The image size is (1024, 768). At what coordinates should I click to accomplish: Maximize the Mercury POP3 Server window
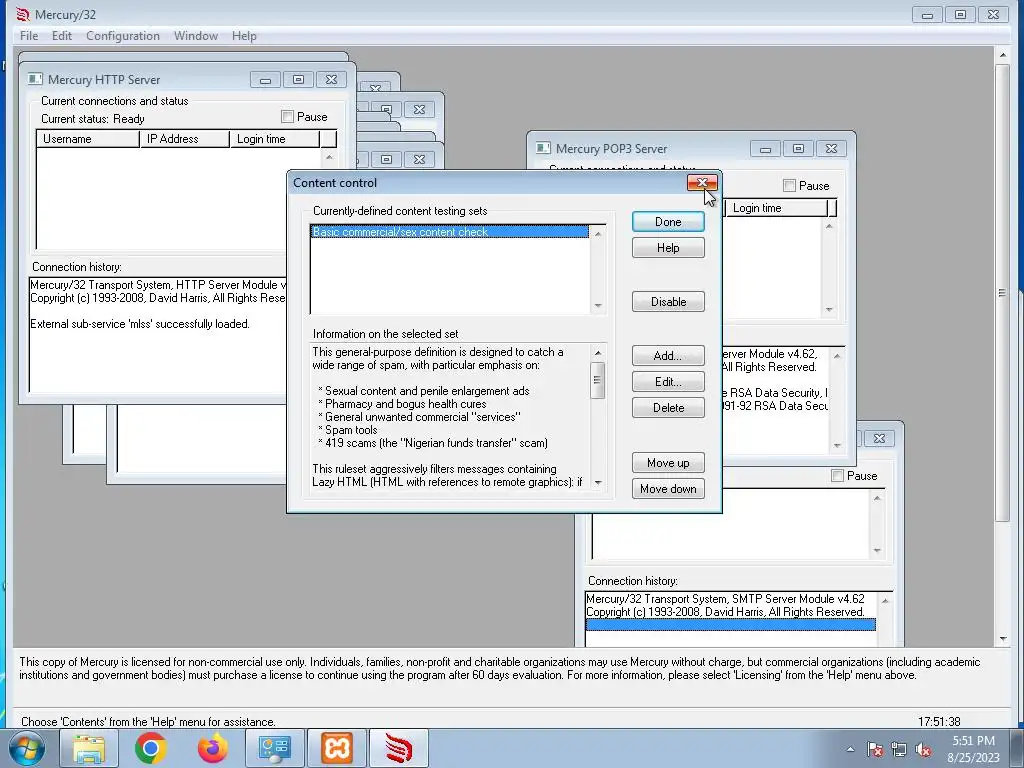pos(798,149)
